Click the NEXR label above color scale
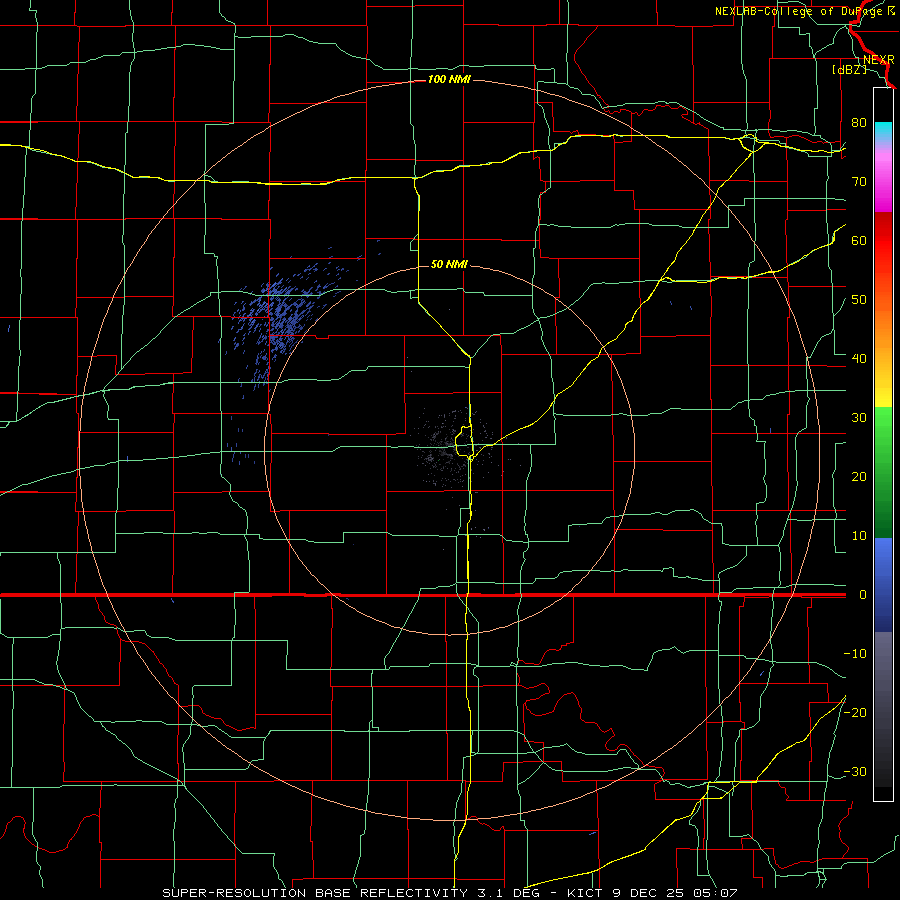This screenshot has height=900, width=900. point(879,60)
